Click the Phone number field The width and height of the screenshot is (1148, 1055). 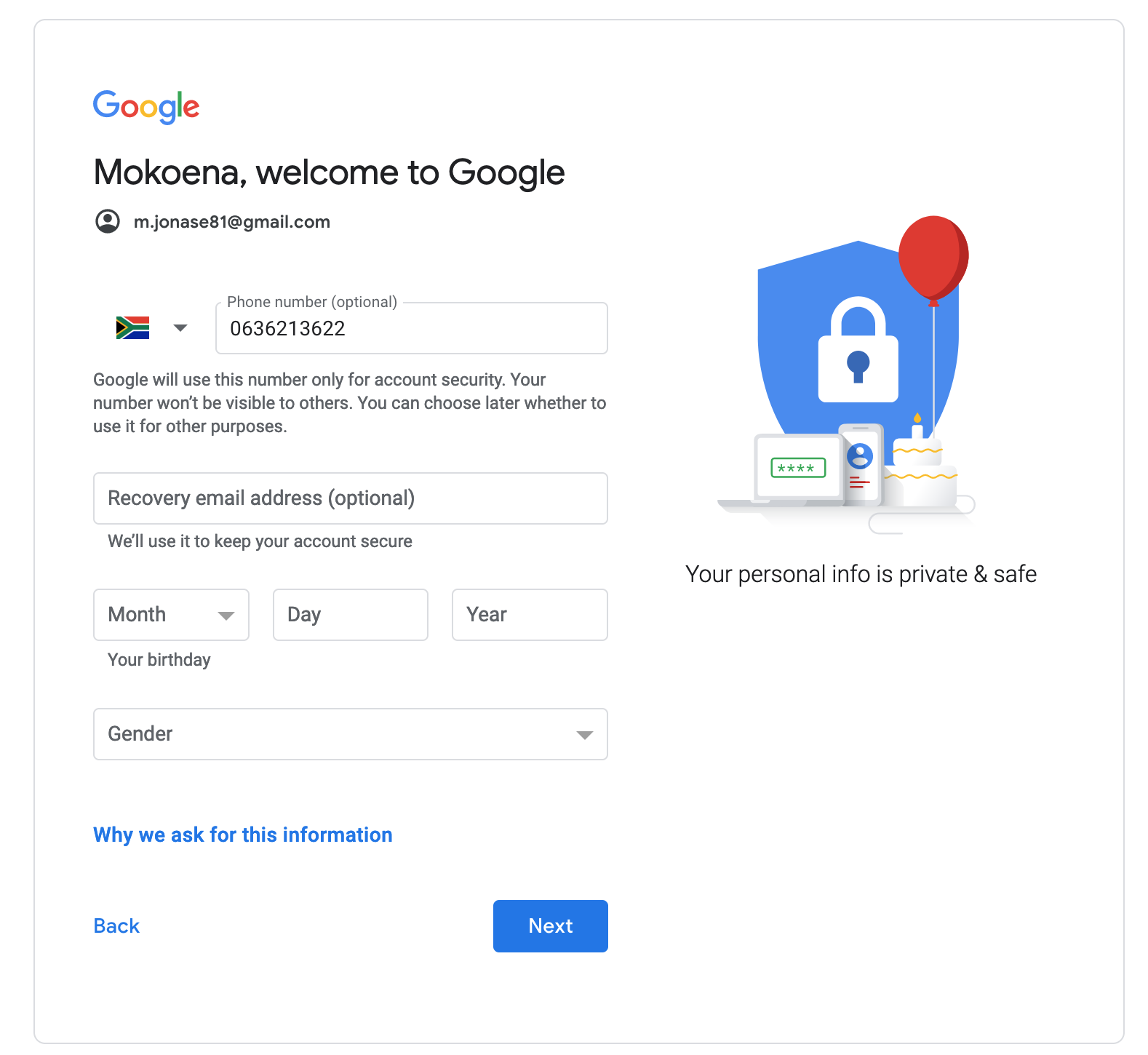412,328
